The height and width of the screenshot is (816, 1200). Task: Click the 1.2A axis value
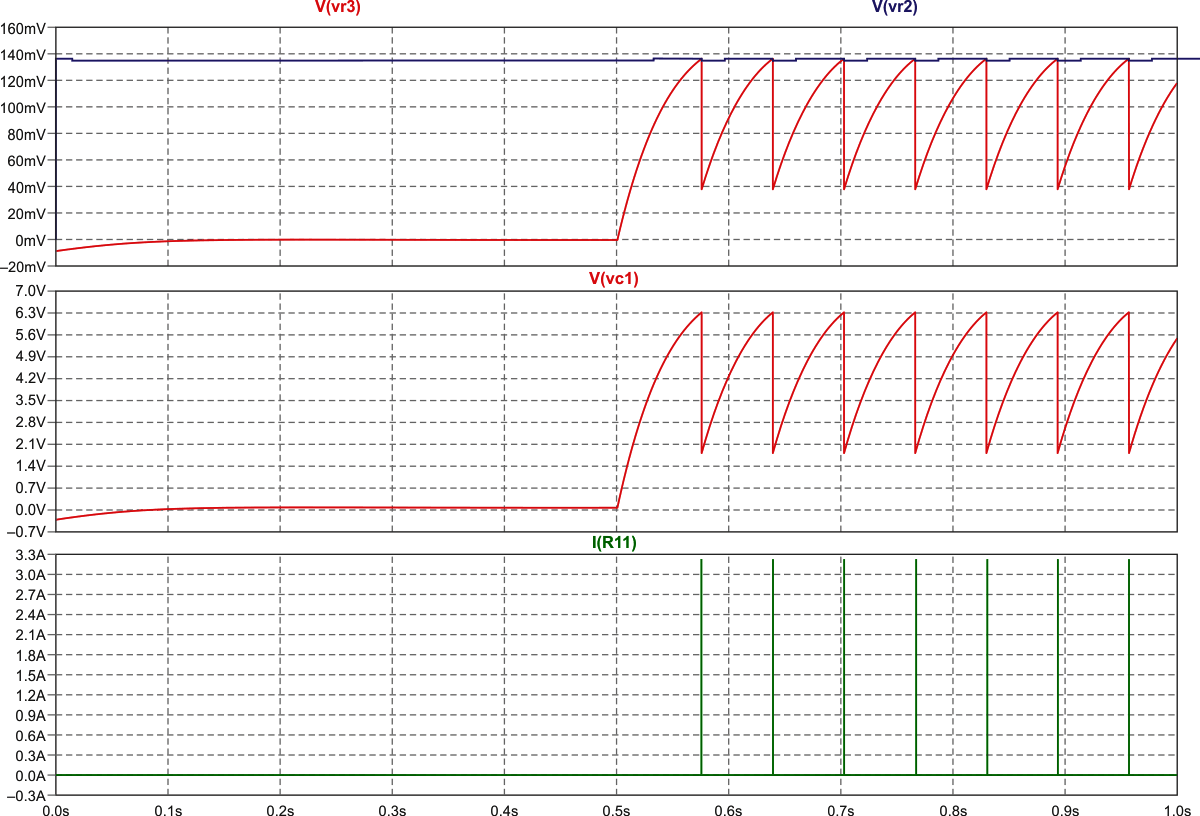pos(33,695)
